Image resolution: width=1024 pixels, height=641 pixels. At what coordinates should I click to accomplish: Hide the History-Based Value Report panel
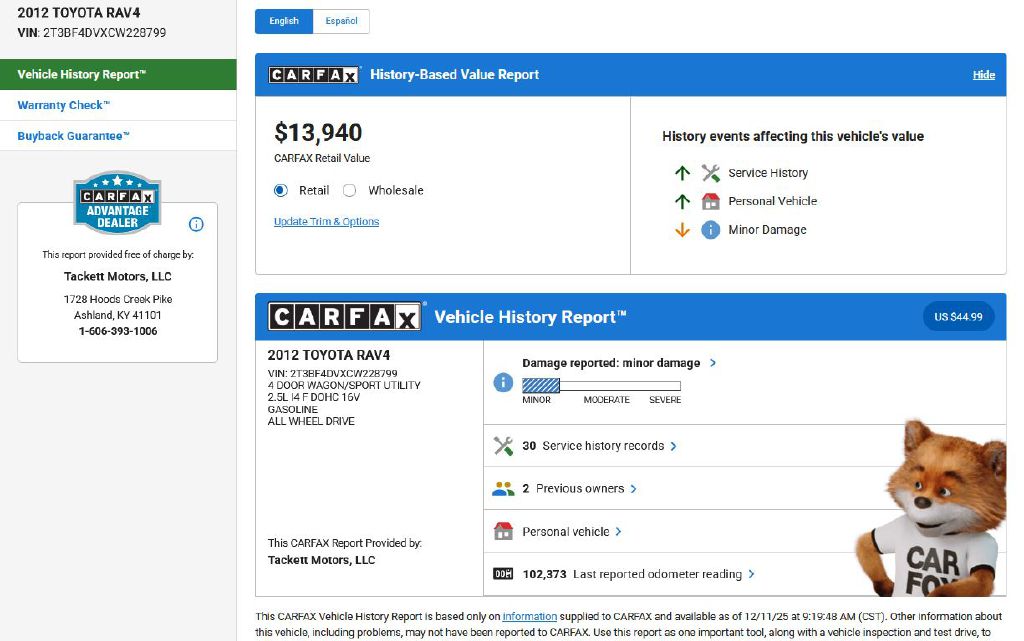[983, 75]
